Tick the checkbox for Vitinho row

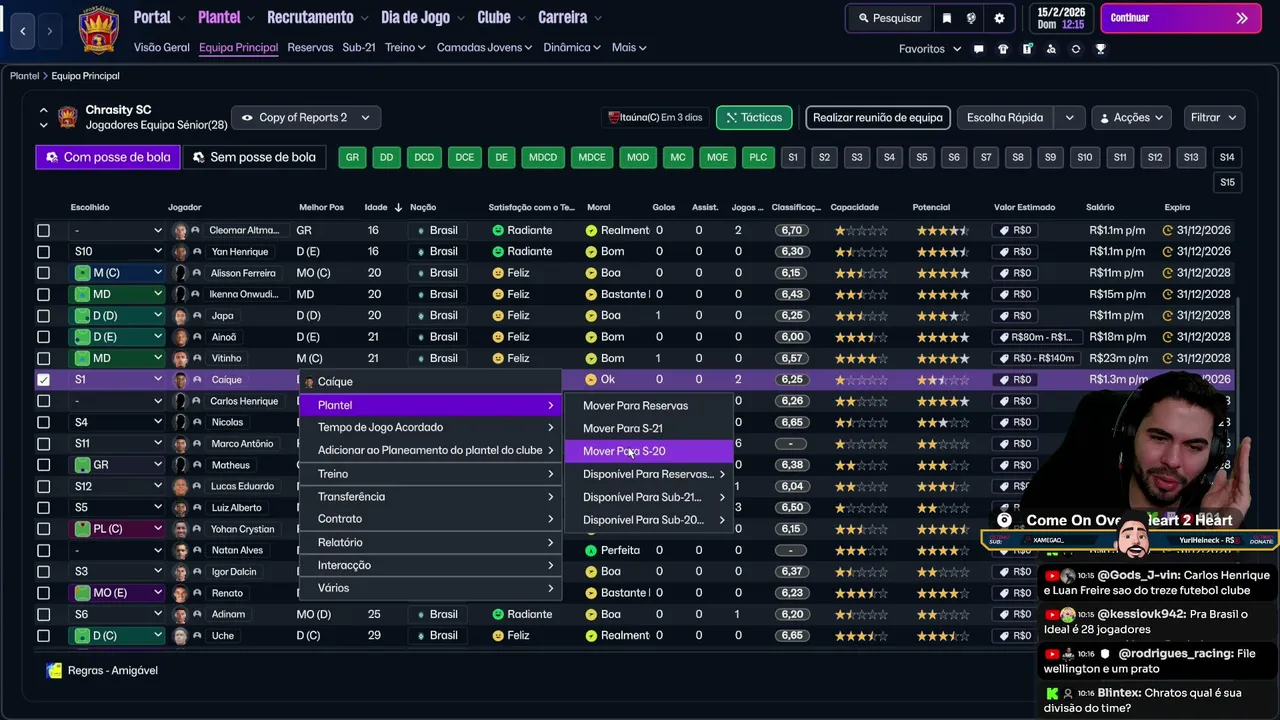coord(43,358)
